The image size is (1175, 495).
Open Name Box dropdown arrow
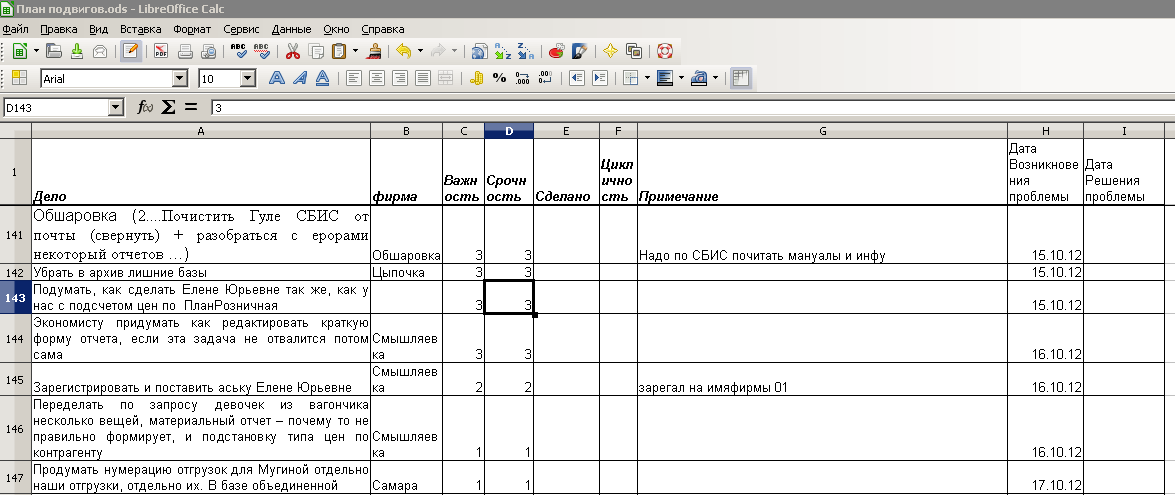tap(115, 108)
